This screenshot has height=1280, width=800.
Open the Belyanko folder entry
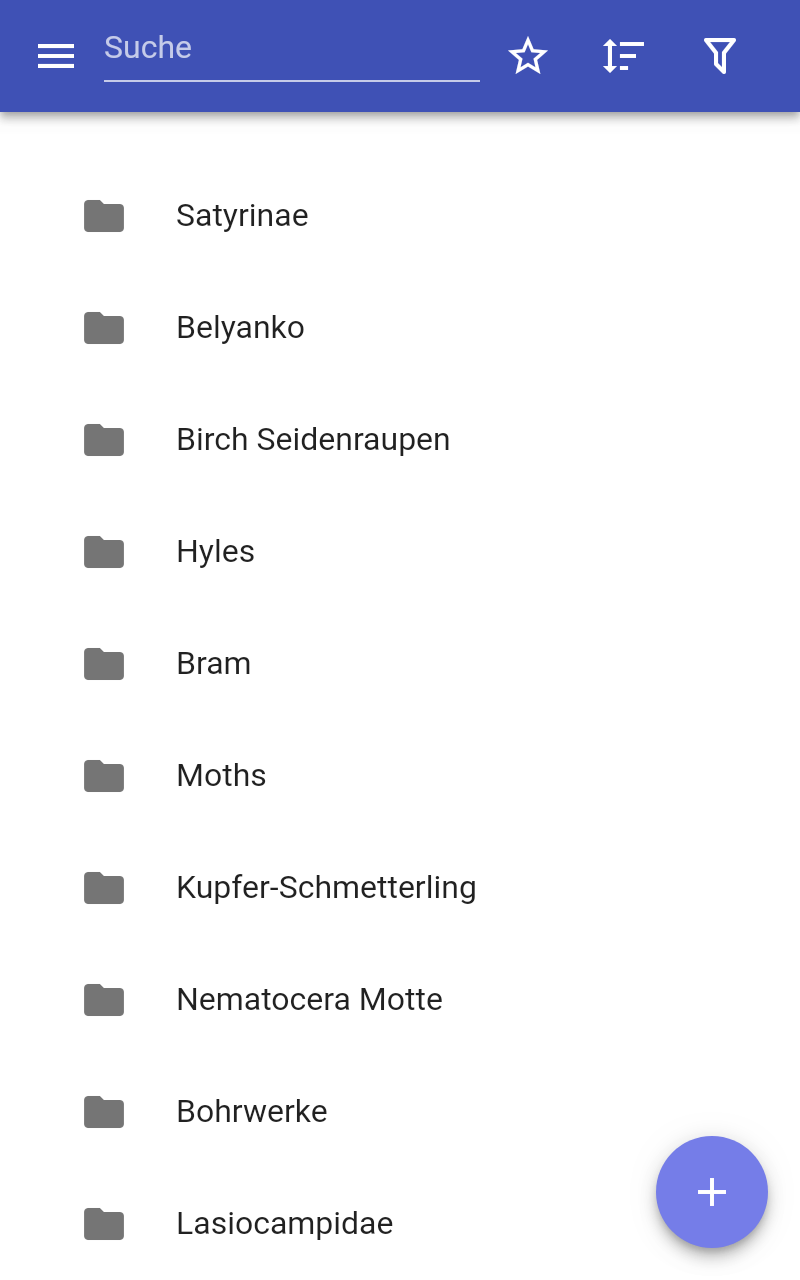point(240,328)
